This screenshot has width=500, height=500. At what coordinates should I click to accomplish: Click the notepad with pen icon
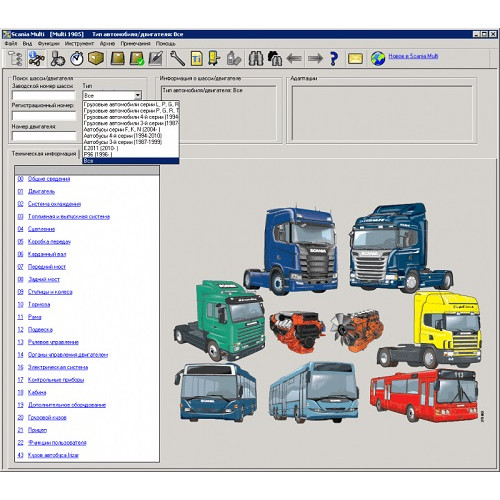tap(155, 58)
